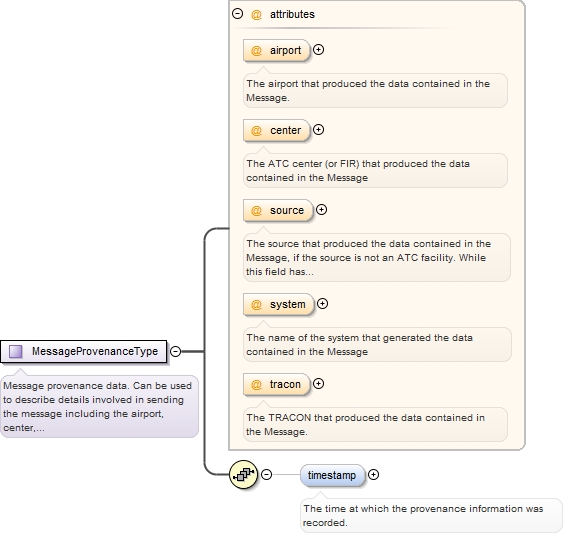
Task: Click the purple MessageProvenanceType square icon
Action: pos(16,351)
